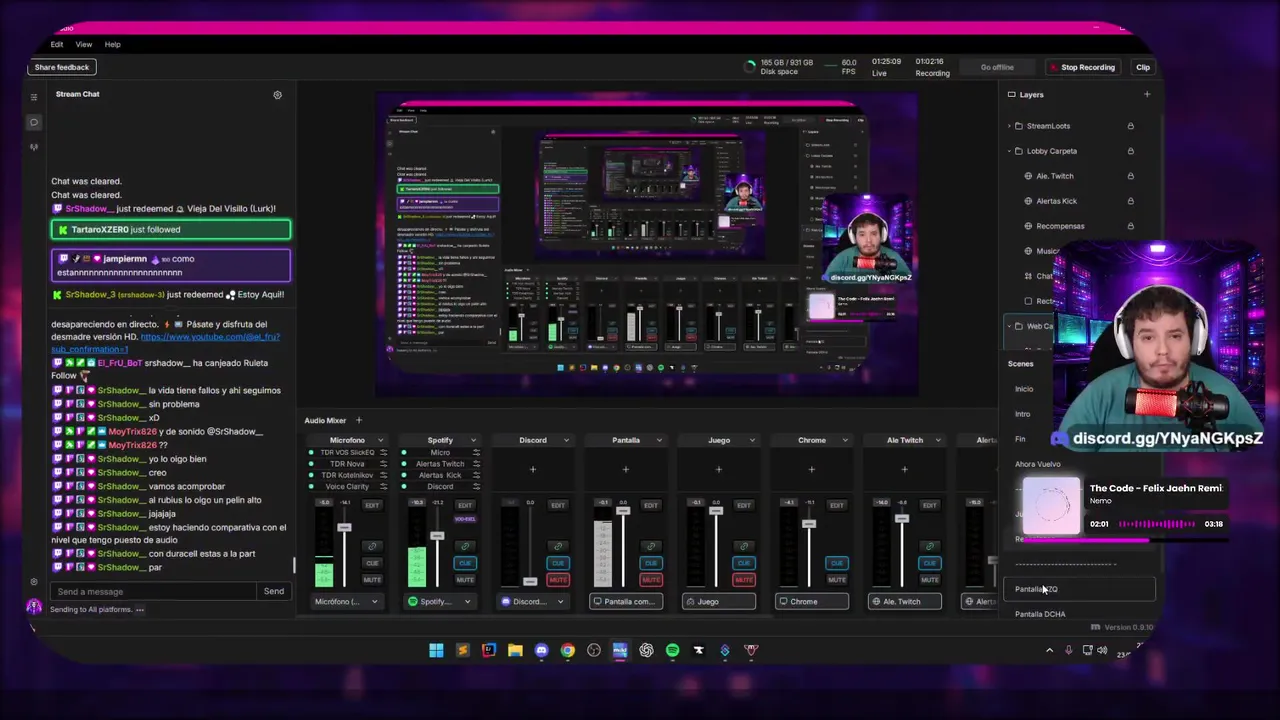Click the chat bubble sidebar icon

click(x=34, y=122)
